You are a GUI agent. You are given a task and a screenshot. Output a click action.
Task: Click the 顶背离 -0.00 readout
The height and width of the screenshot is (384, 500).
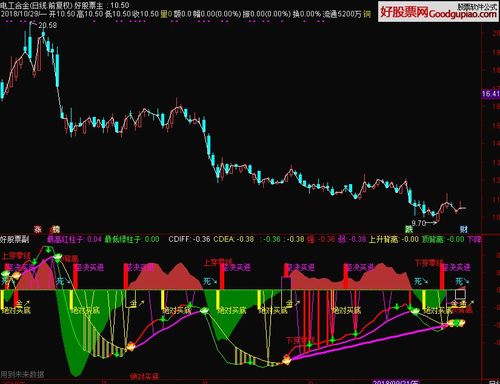[443, 239]
